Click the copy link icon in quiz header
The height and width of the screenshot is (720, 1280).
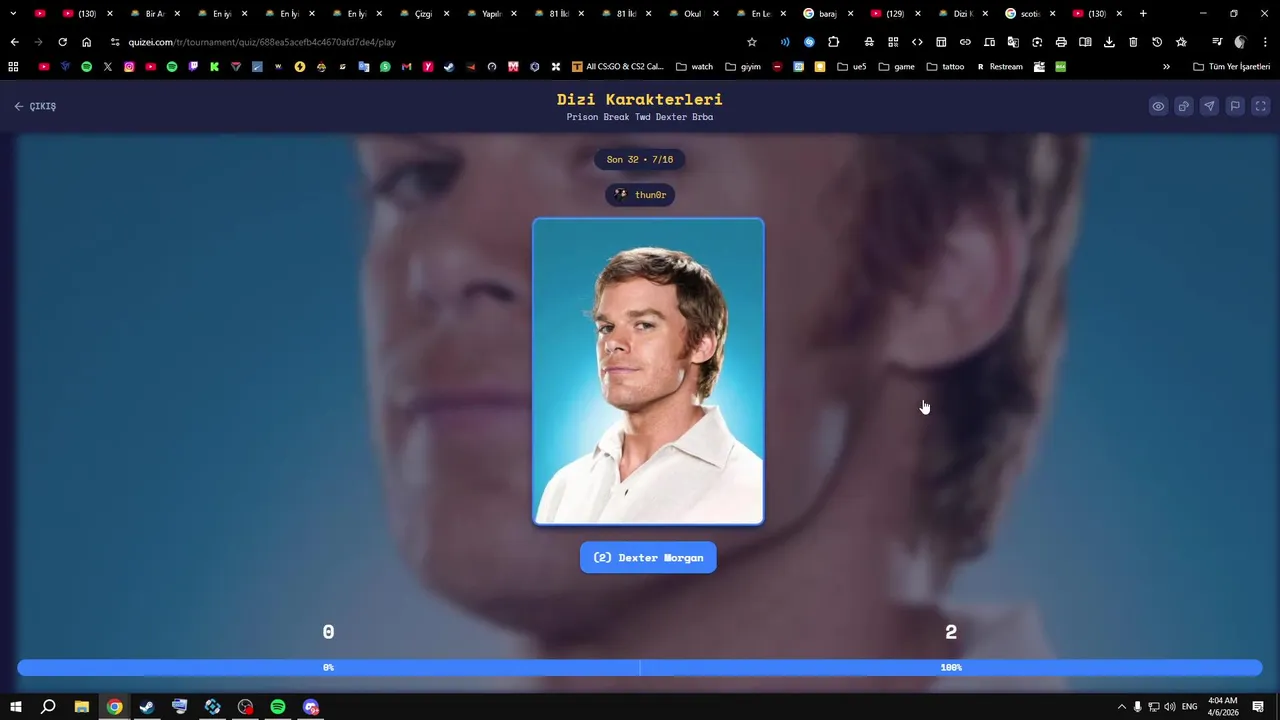click(x=1184, y=106)
